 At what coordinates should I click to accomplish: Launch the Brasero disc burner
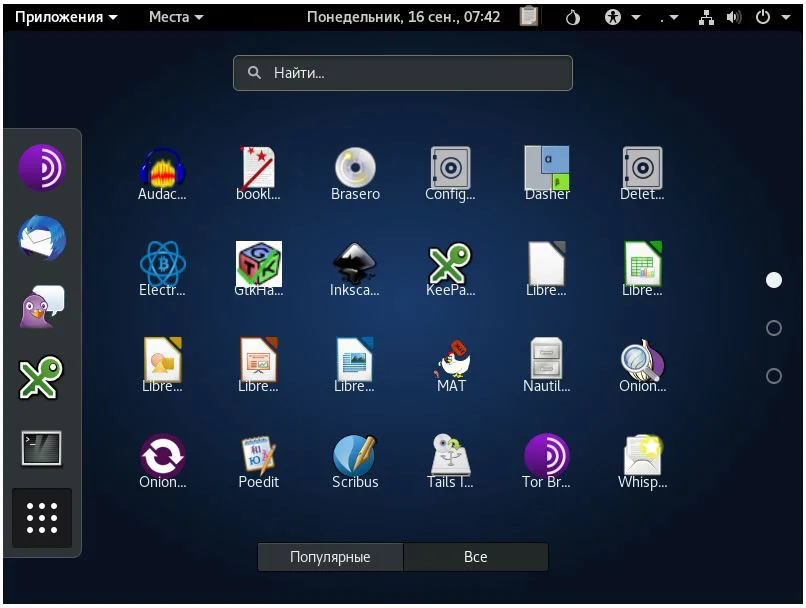(x=355, y=172)
